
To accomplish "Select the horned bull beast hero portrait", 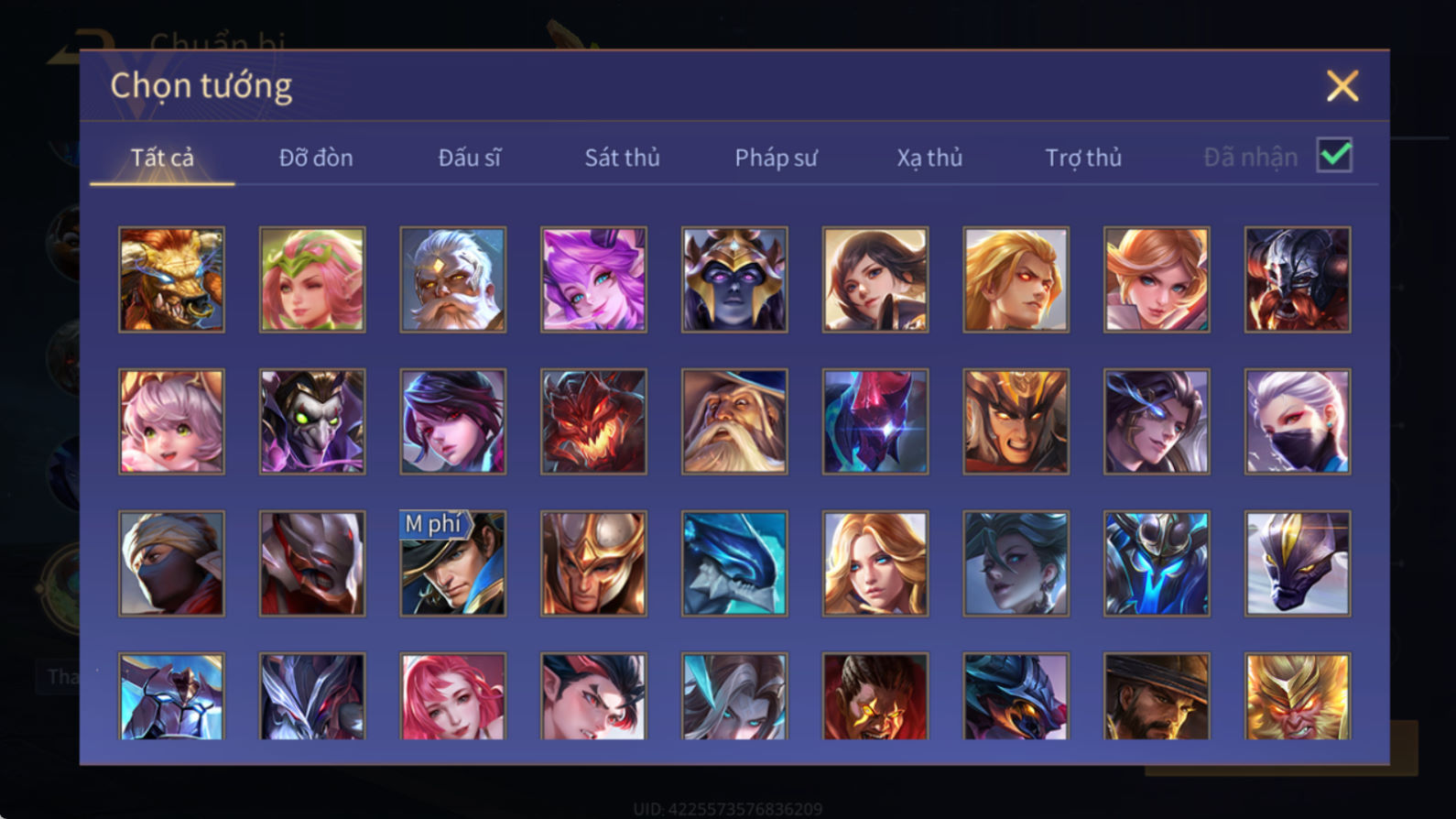I will (x=171, y=279).
